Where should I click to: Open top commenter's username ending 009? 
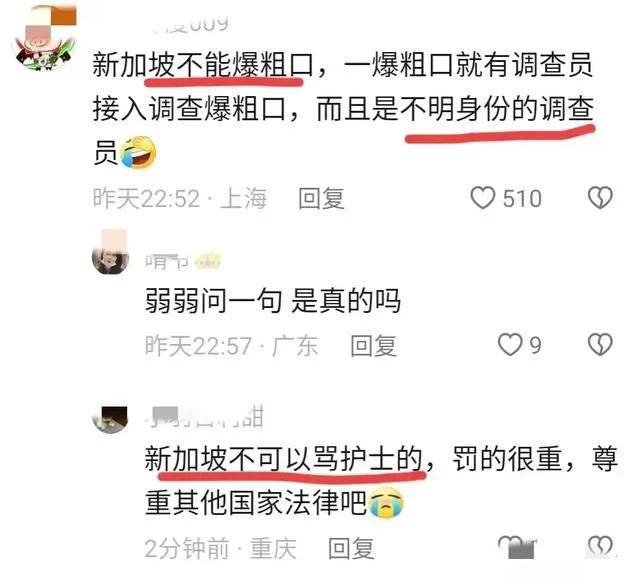pos(190,24)
